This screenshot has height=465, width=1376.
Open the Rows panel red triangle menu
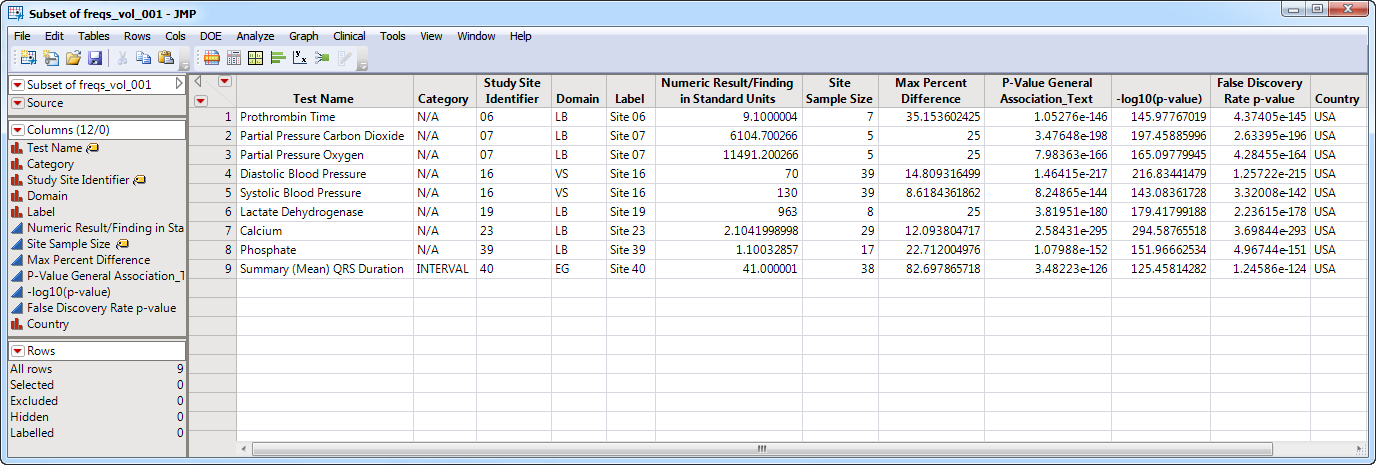pyautogui.click(x=18, y=351)
